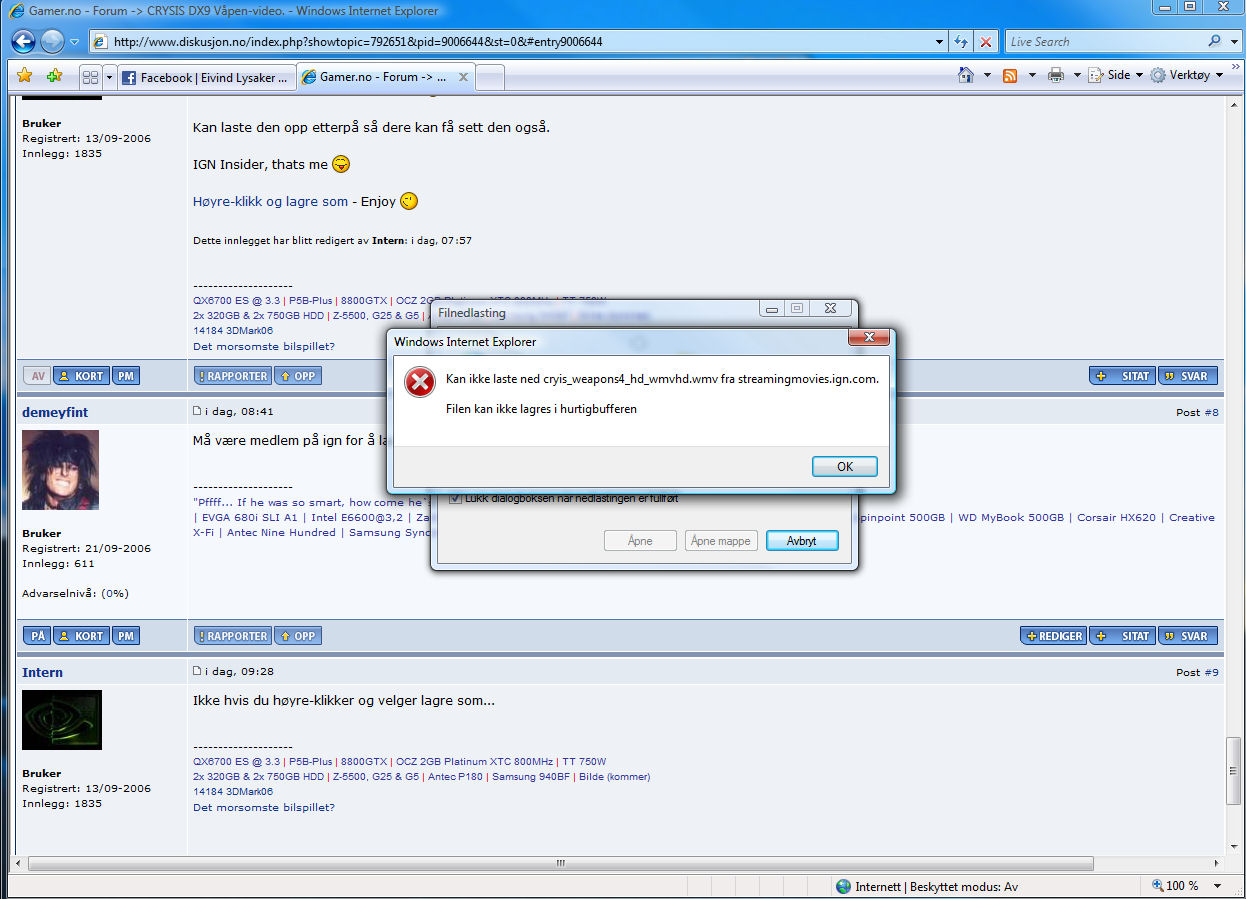Open the Favorites Center star icon
Image resolution: width=1246 pixels, height=899 pixels.
pos(25,76)
